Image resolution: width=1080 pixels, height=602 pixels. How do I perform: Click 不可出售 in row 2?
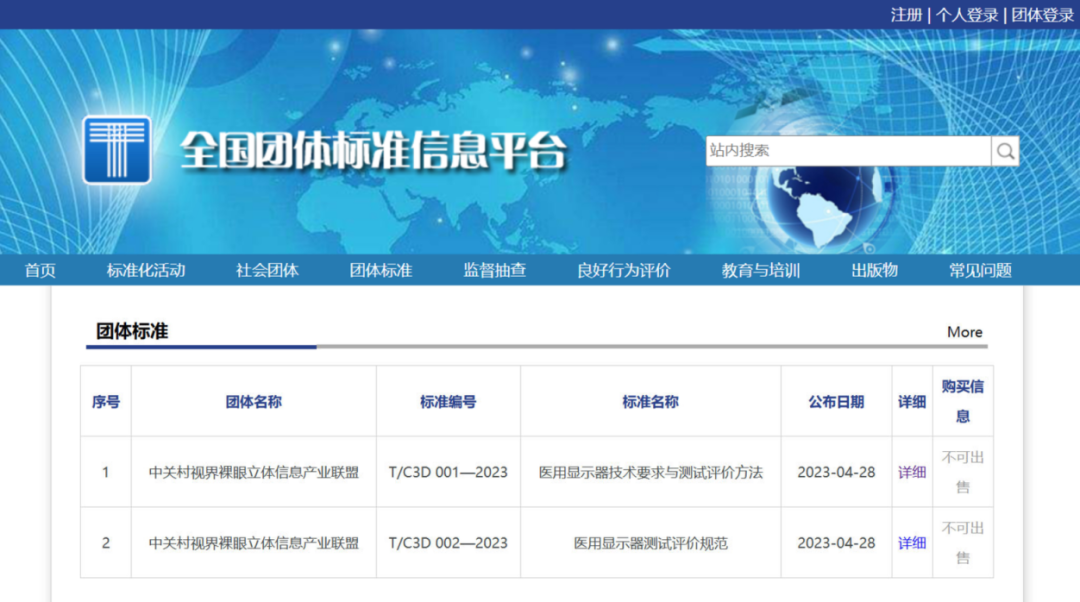point(963,543)
